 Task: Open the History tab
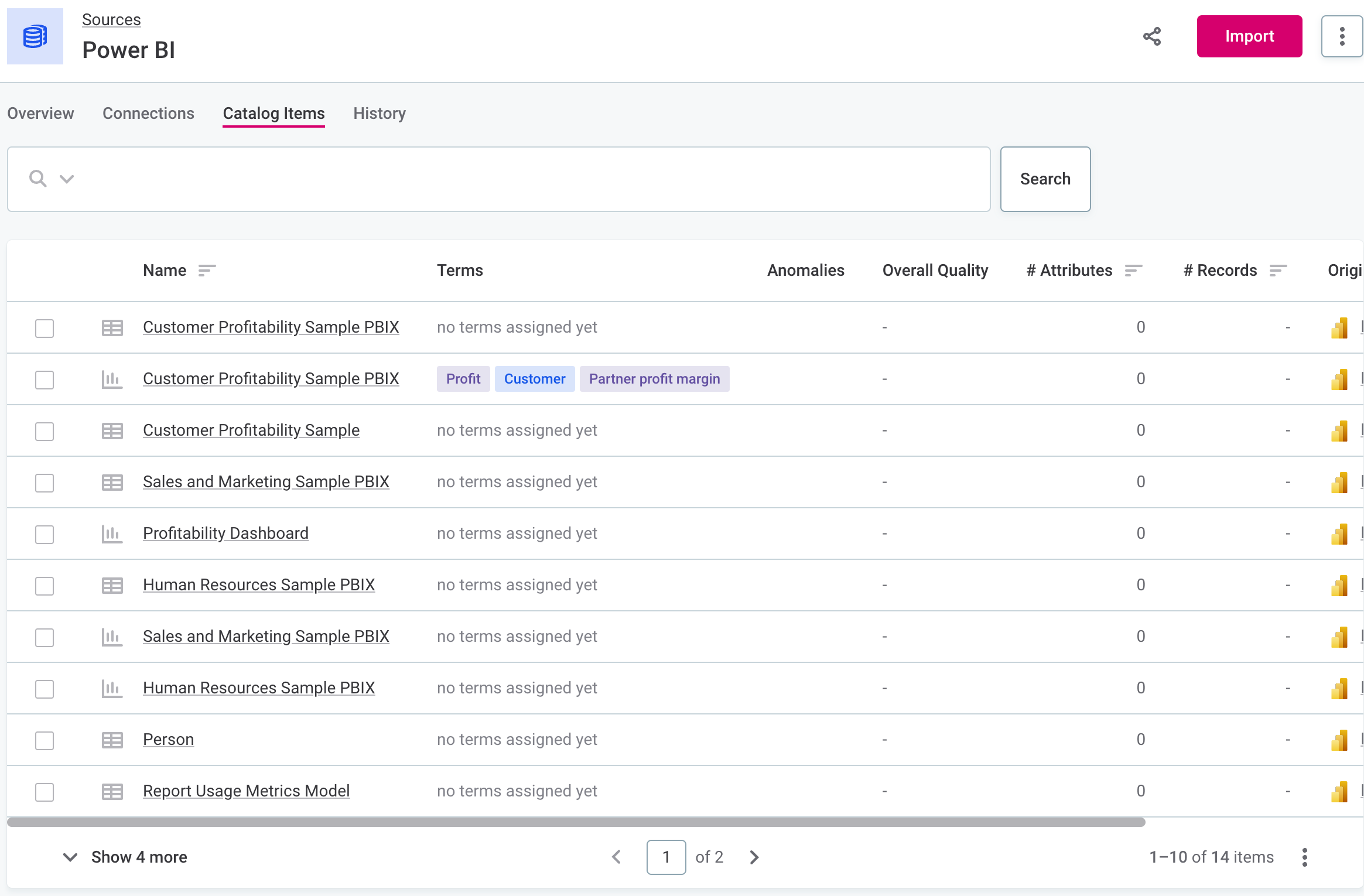[x=379, y=114]
